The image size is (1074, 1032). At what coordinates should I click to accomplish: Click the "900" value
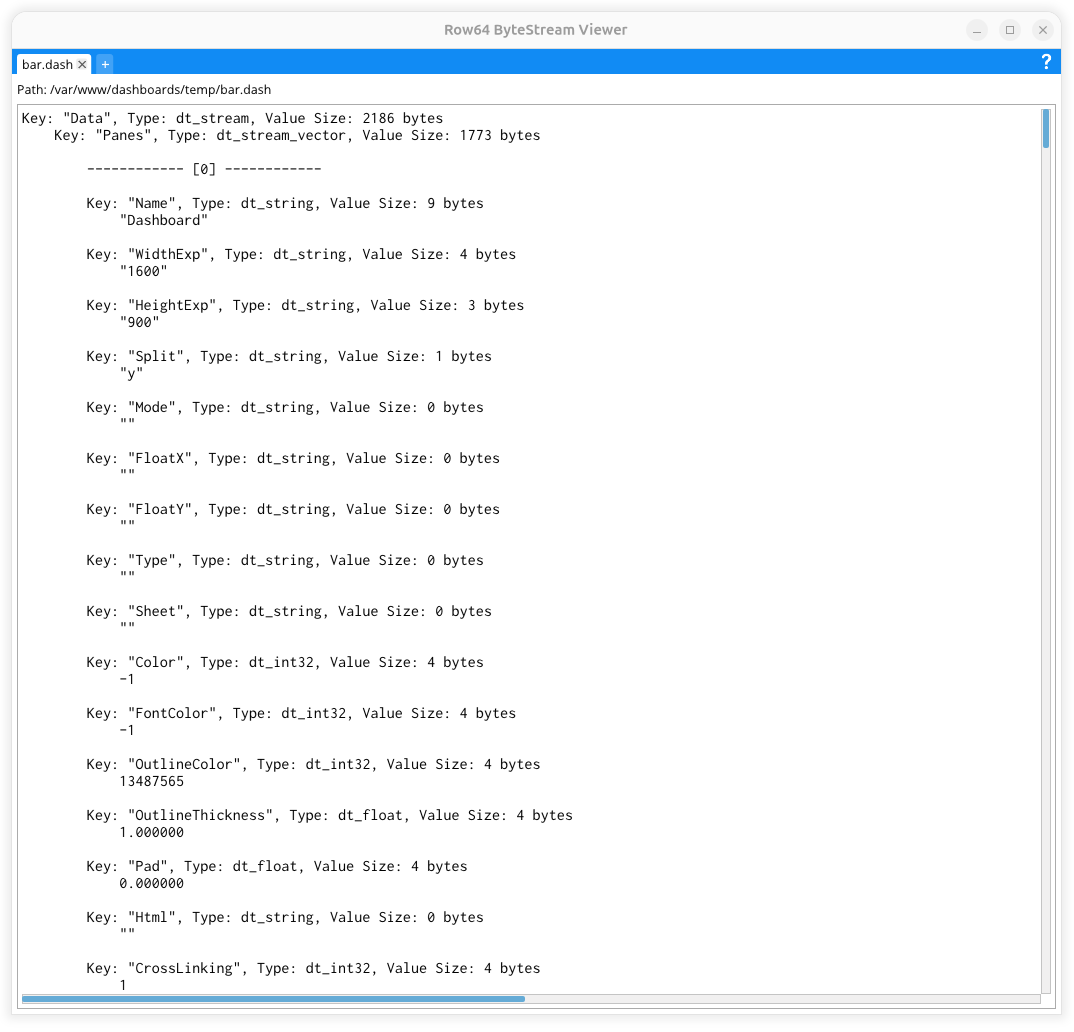139,323
